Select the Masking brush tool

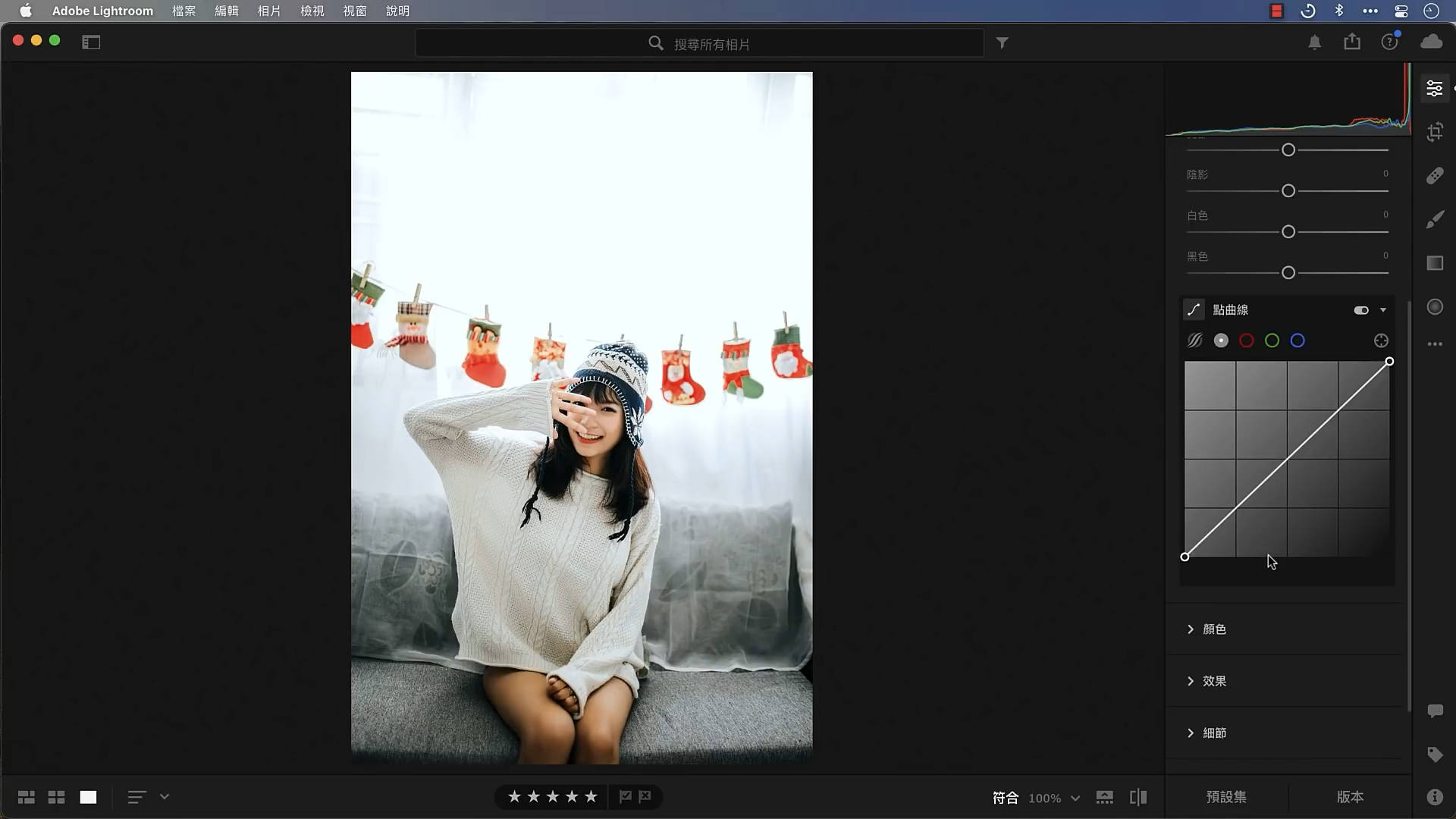pyautogui.click(x=1435, y=219)
